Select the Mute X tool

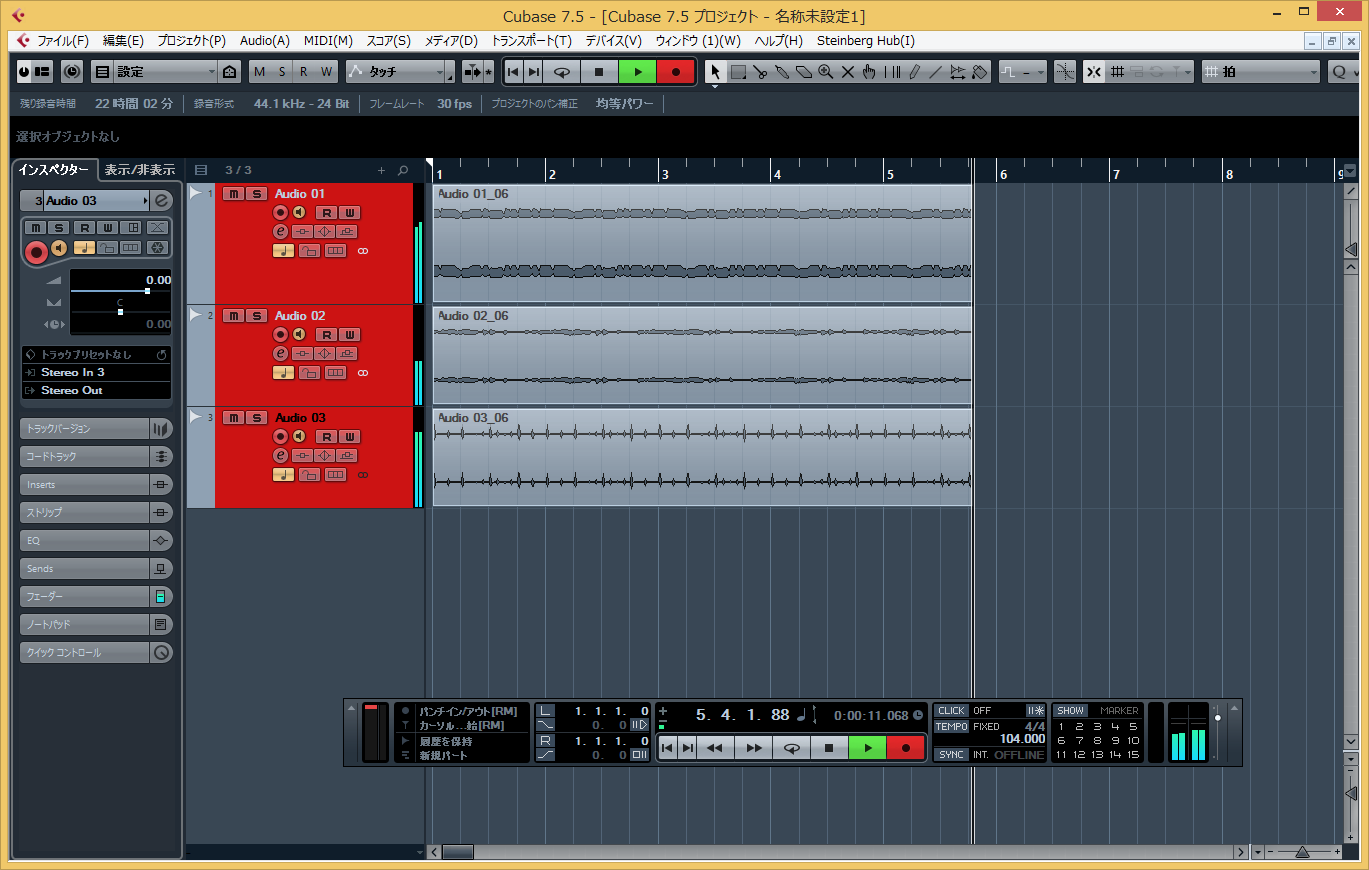(848, 72)
